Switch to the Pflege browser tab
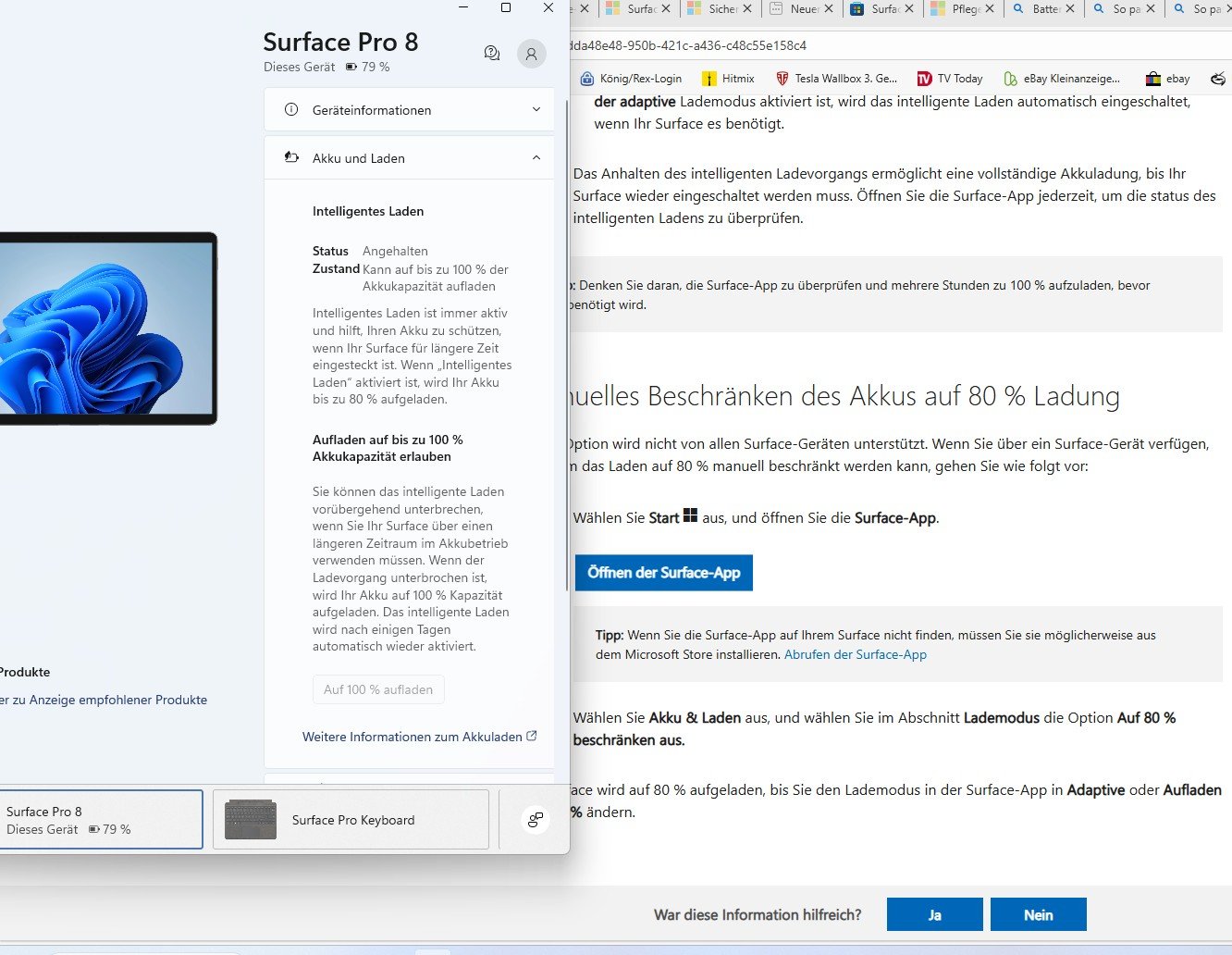The width and height of the screenshot is (1232, 955). (963, 8)
